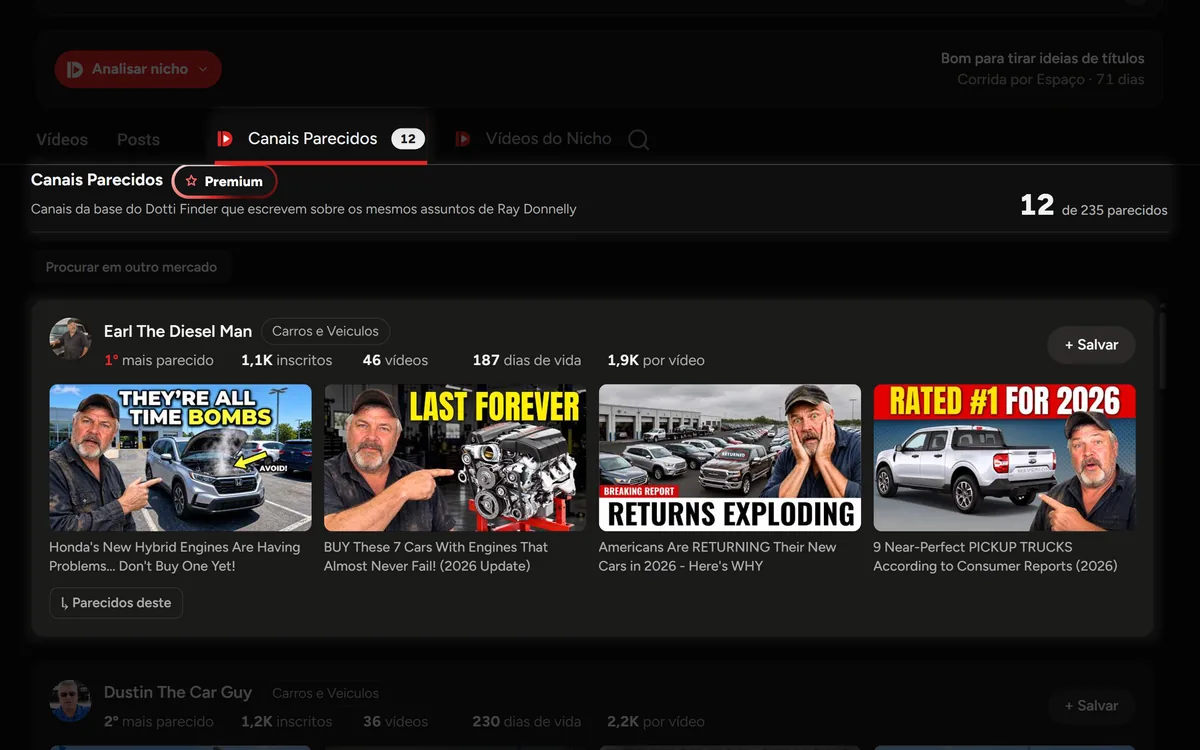Image resolution: width=1200 pixels, height=750 pixels.
Task: Open the RATED #1 FOR 2026 thumbnail
Action: 1004,458
